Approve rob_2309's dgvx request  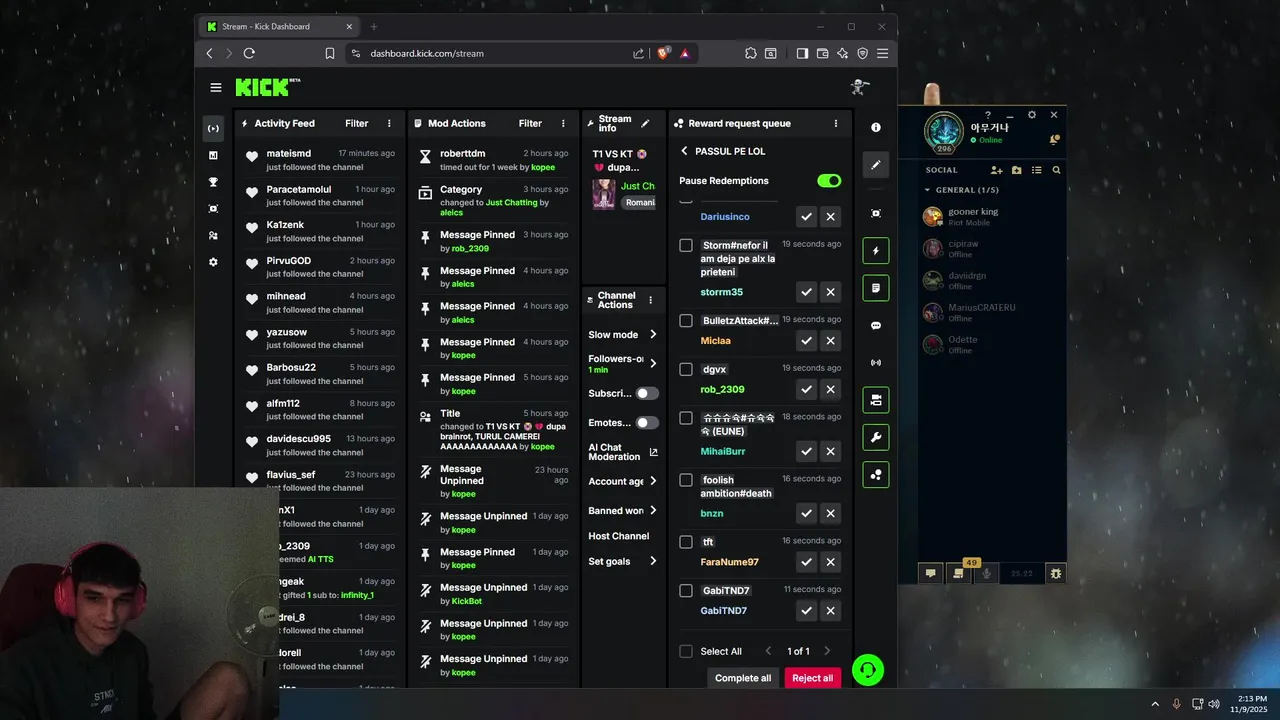click(x=806, y=389)
